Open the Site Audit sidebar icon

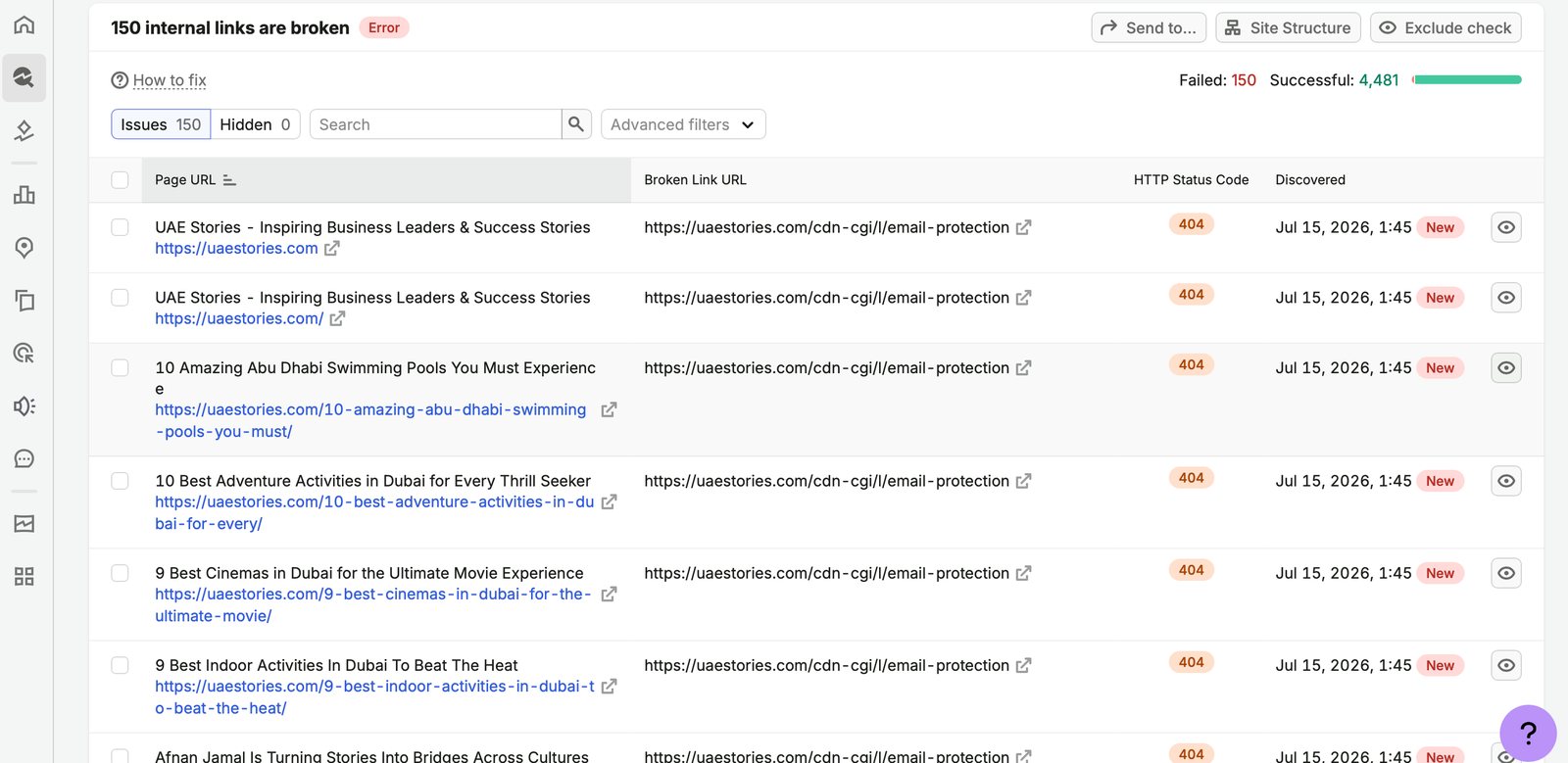tap(24, 77)
